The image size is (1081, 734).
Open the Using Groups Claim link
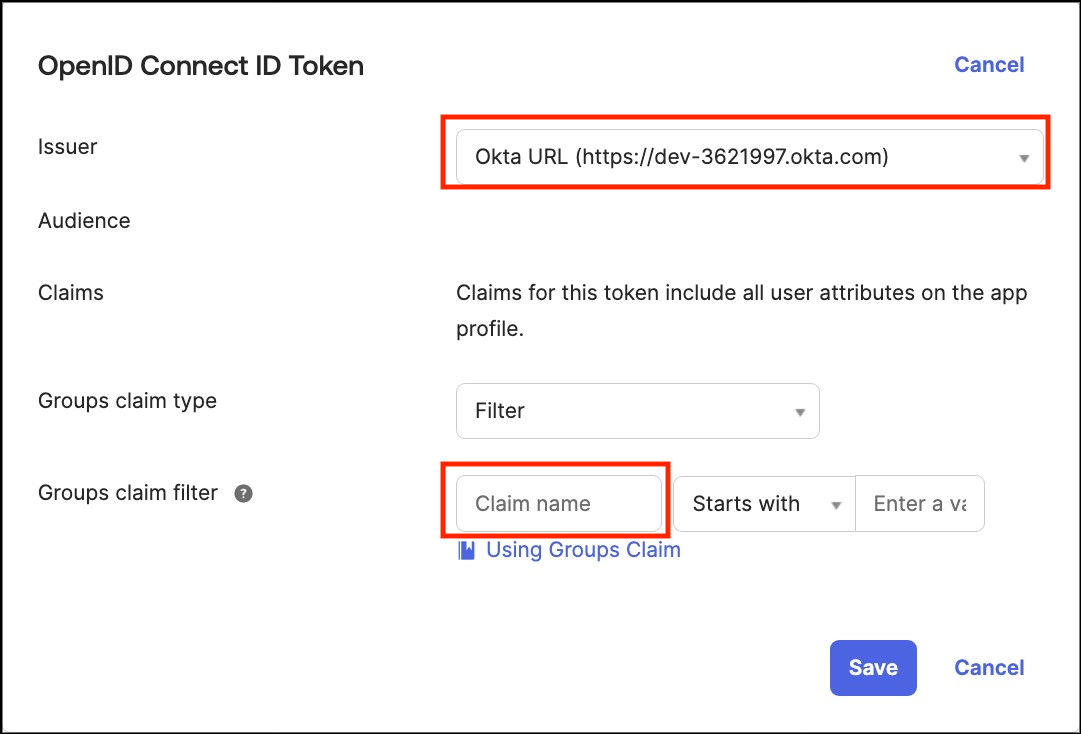coord(583,550)
